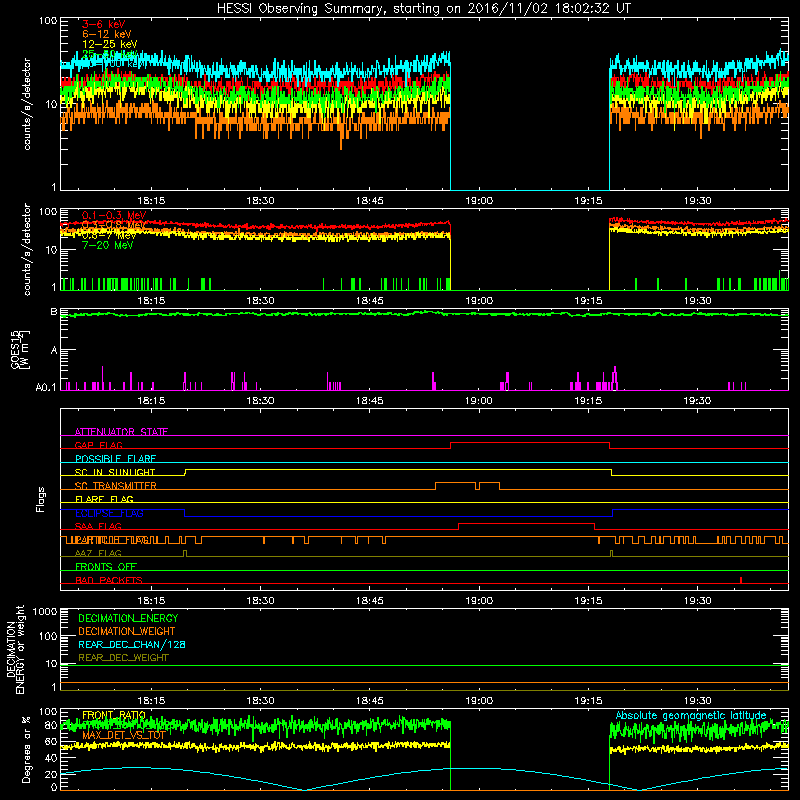800x800 pixels.
Task: Select the SC_TRANSMITTER flag label
Action: 115,486
